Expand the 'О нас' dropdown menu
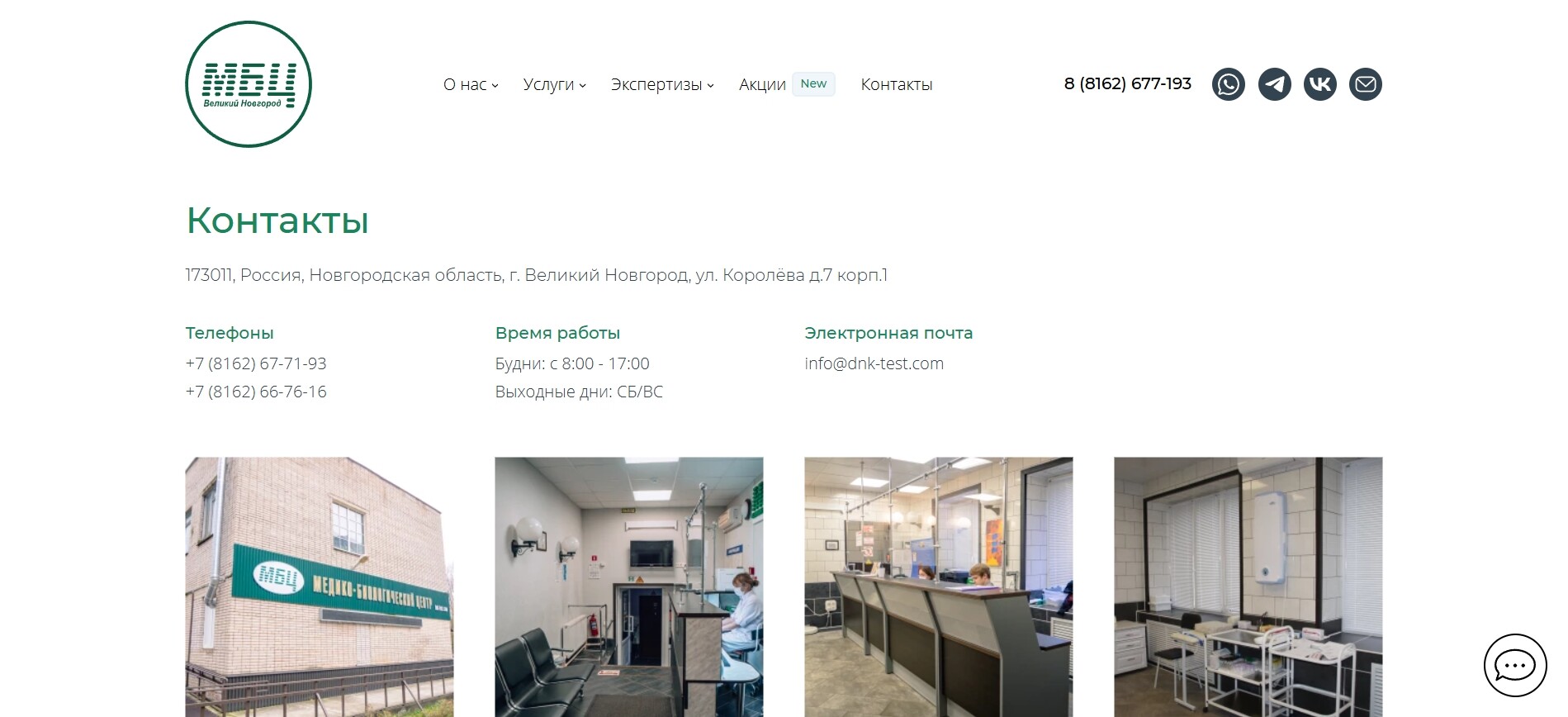Image resolution: width=1568 pixels, height=717 pixels. coord(471,84)
